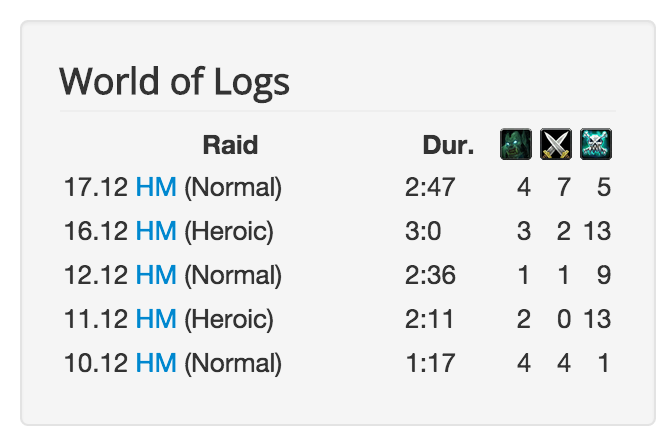The height and width of the screenshot is (446, 672).
Task: Click the (Normal) label in 10.12 row
Action: click(233, 363)
